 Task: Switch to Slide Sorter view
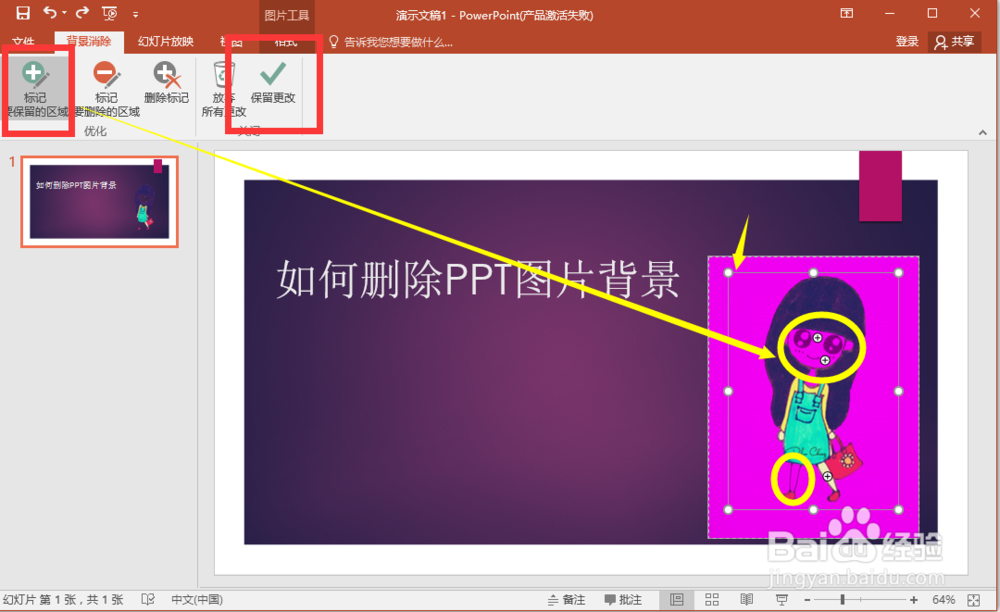(712, 598)
